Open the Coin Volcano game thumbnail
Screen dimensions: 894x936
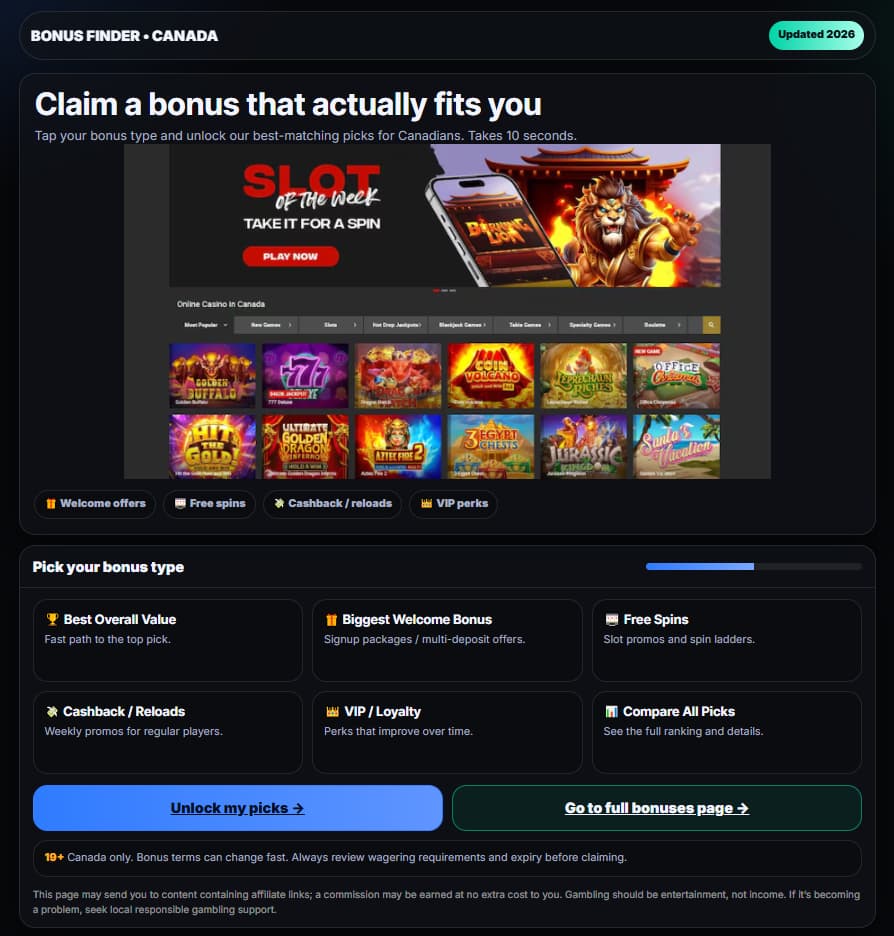point(491,375)
